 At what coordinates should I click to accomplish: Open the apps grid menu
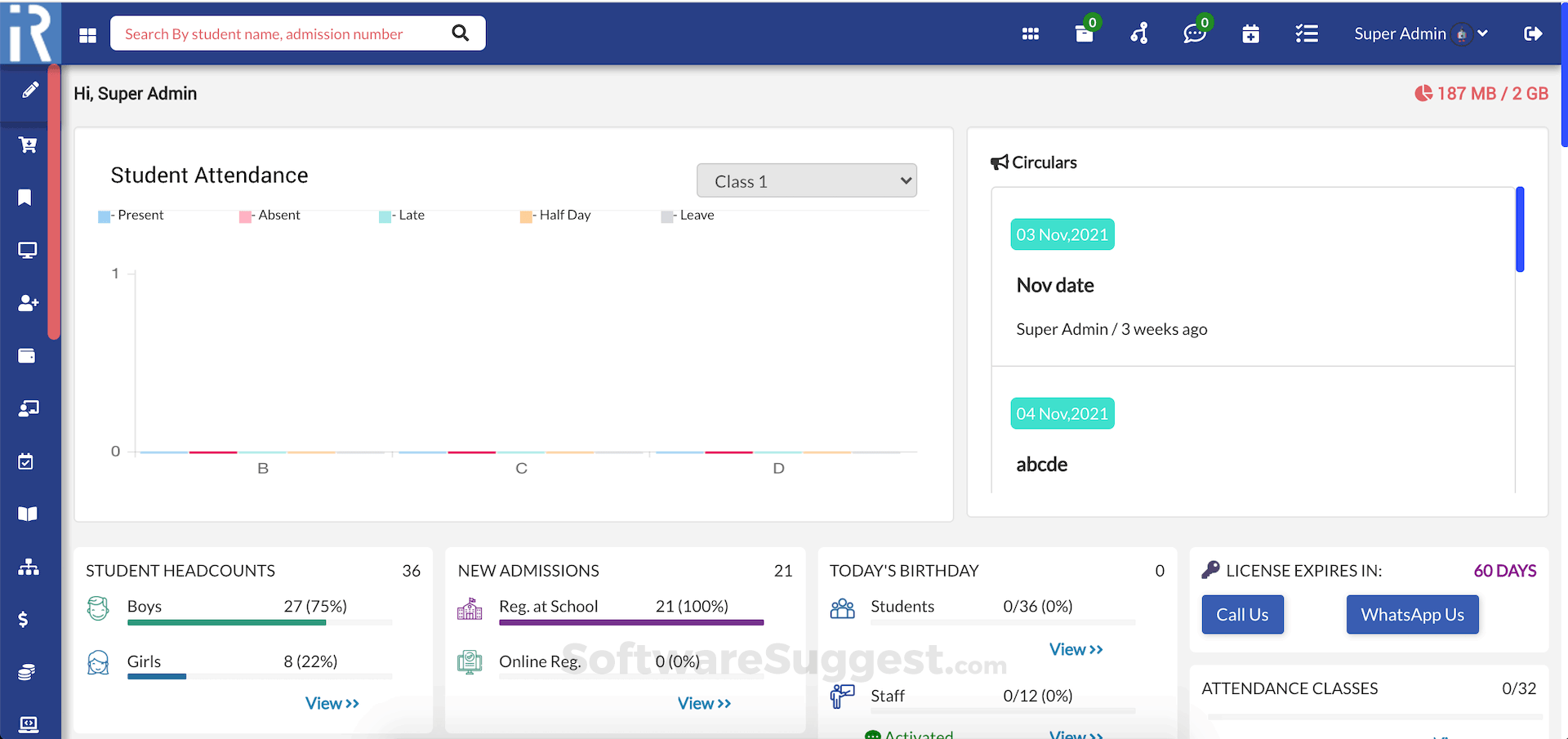click(1030, 33)
